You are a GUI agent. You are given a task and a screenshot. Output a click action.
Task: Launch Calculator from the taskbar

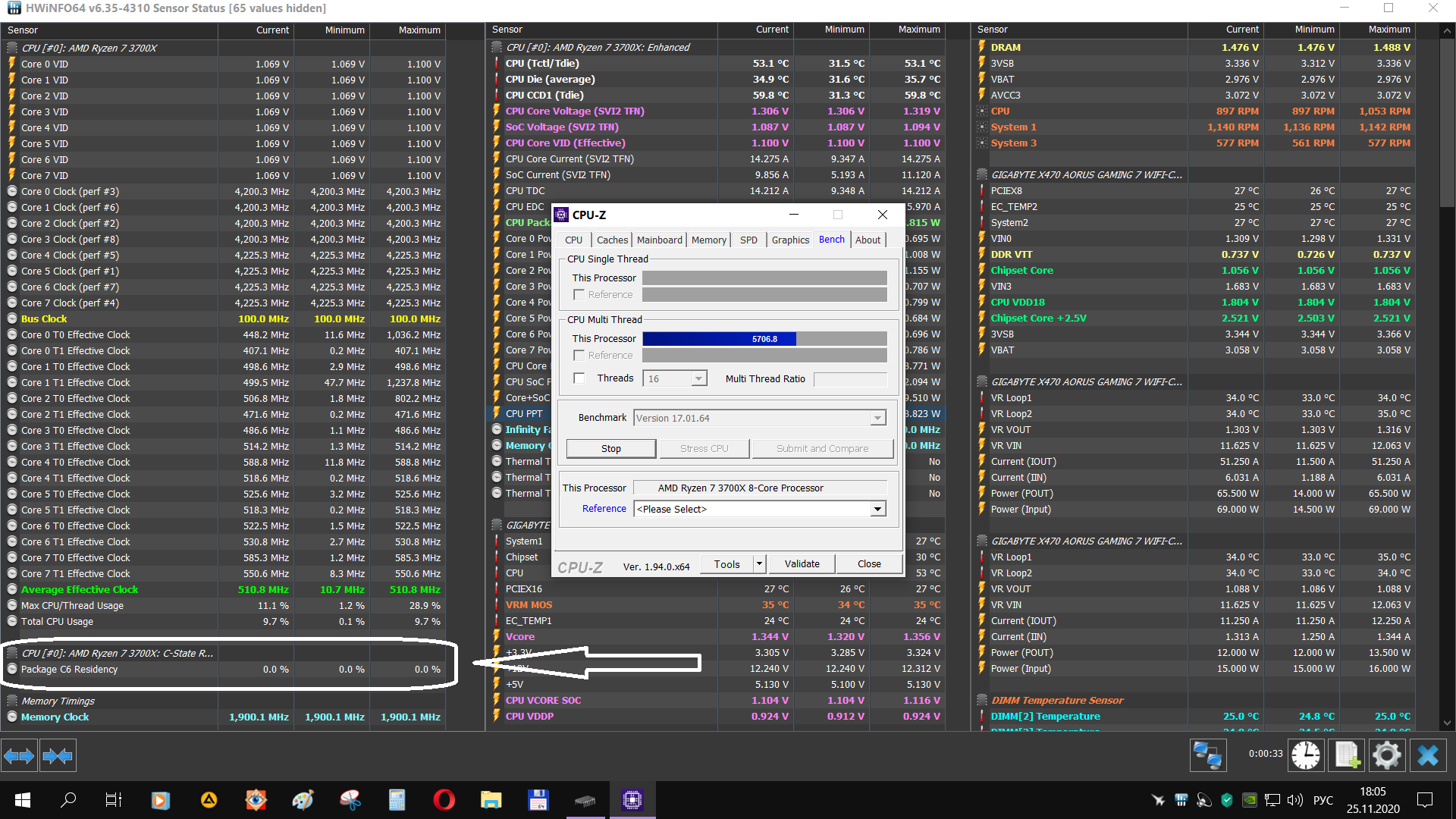[x=397, y=800]
